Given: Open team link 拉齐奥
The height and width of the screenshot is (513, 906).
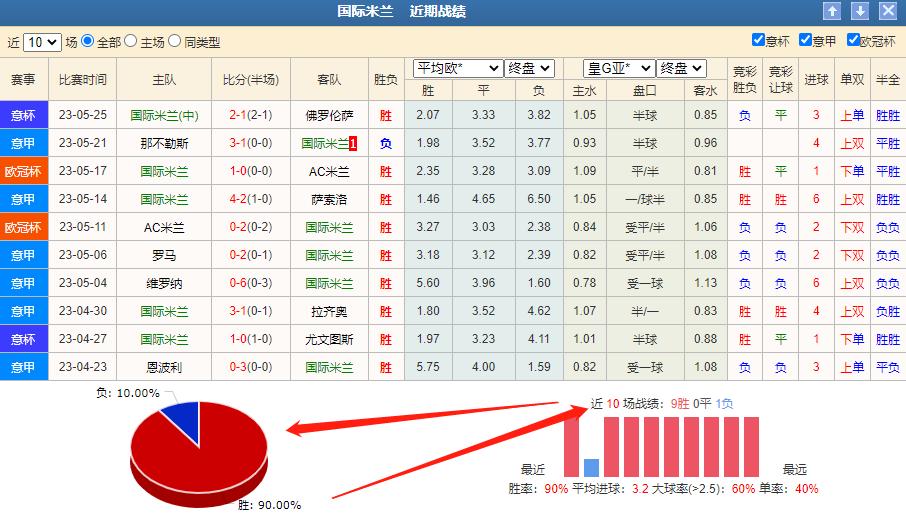Looking at the screenshot, I should [329, 311].
